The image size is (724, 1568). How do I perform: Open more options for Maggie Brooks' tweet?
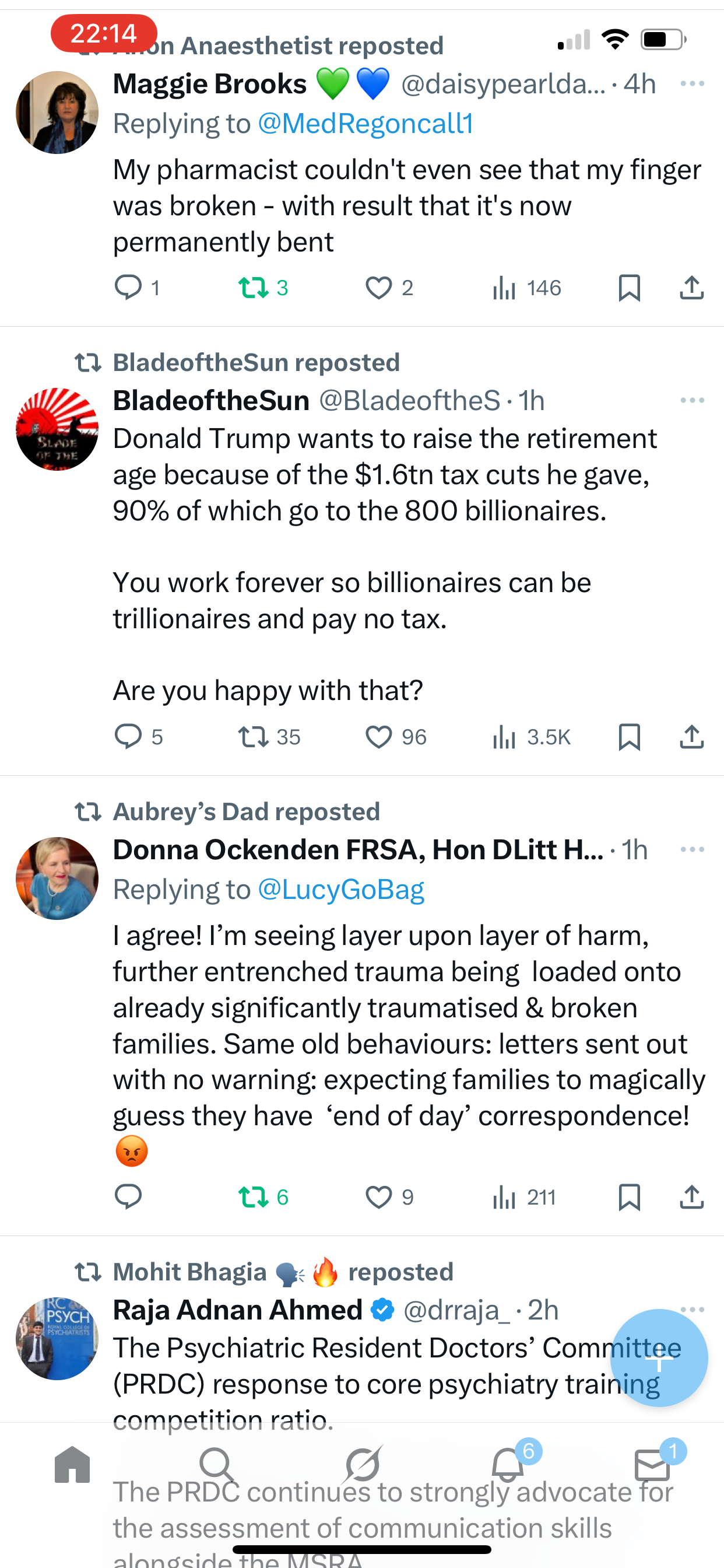[693, 83]
